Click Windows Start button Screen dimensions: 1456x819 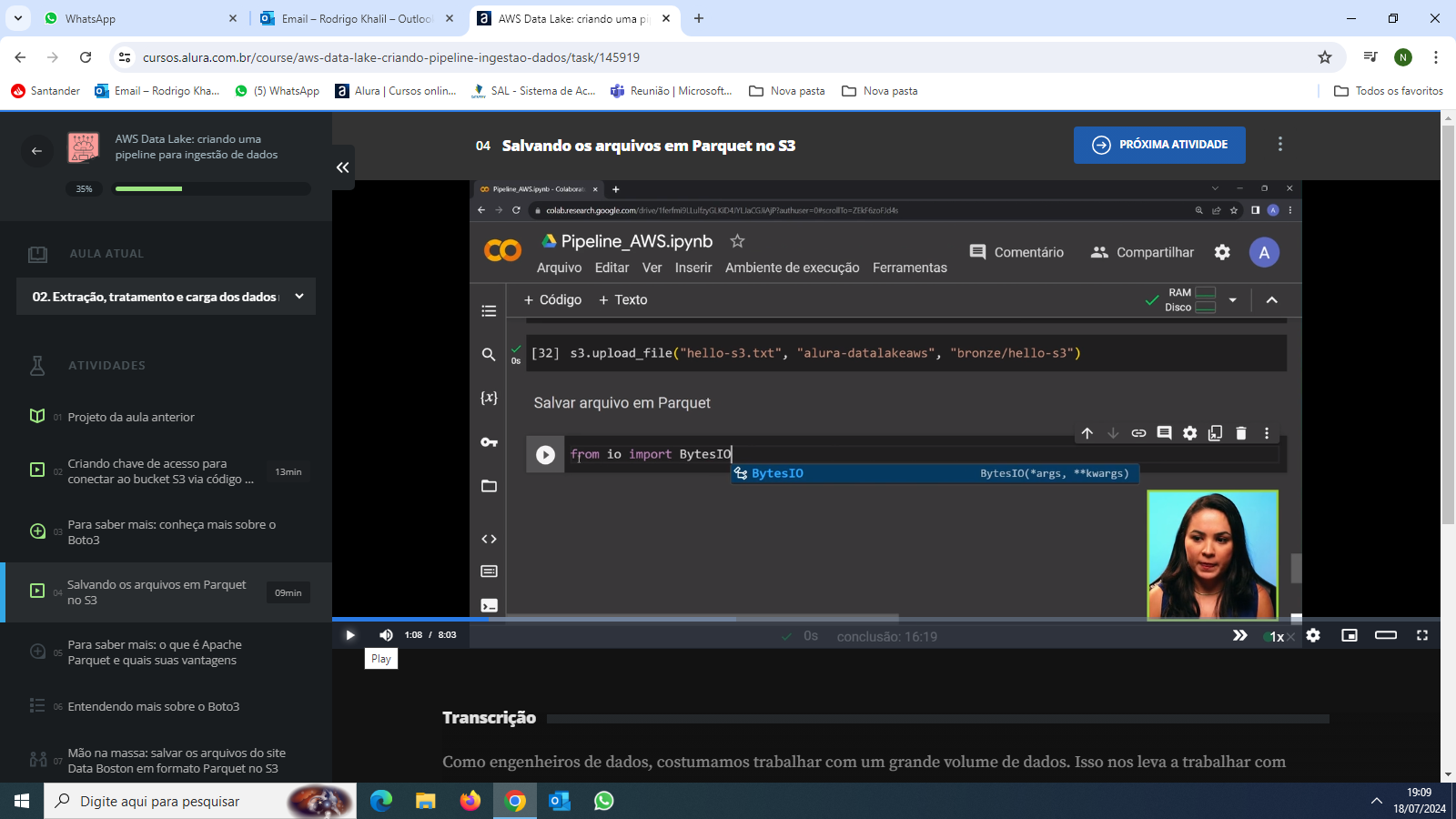[x=22, y=801]
